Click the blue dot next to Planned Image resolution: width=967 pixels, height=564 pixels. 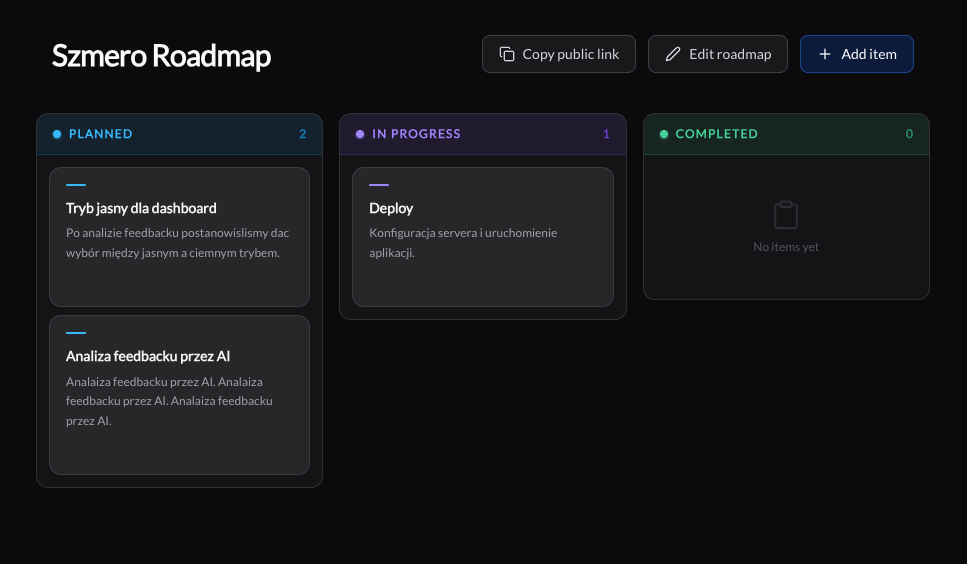(x=57, y=134)
